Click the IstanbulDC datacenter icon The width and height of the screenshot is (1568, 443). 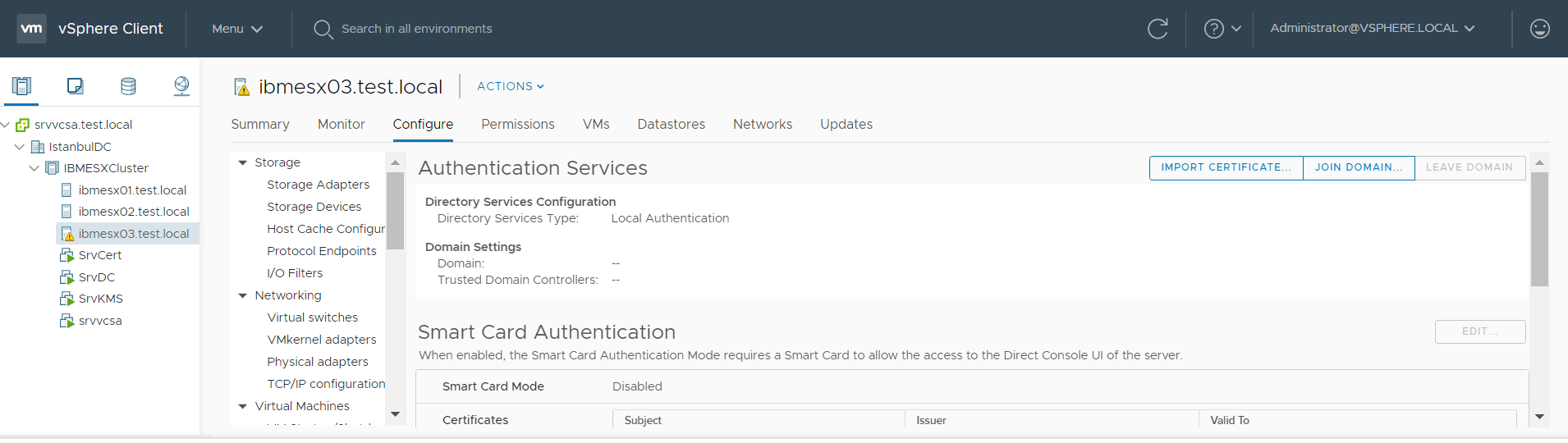(37, 147)
